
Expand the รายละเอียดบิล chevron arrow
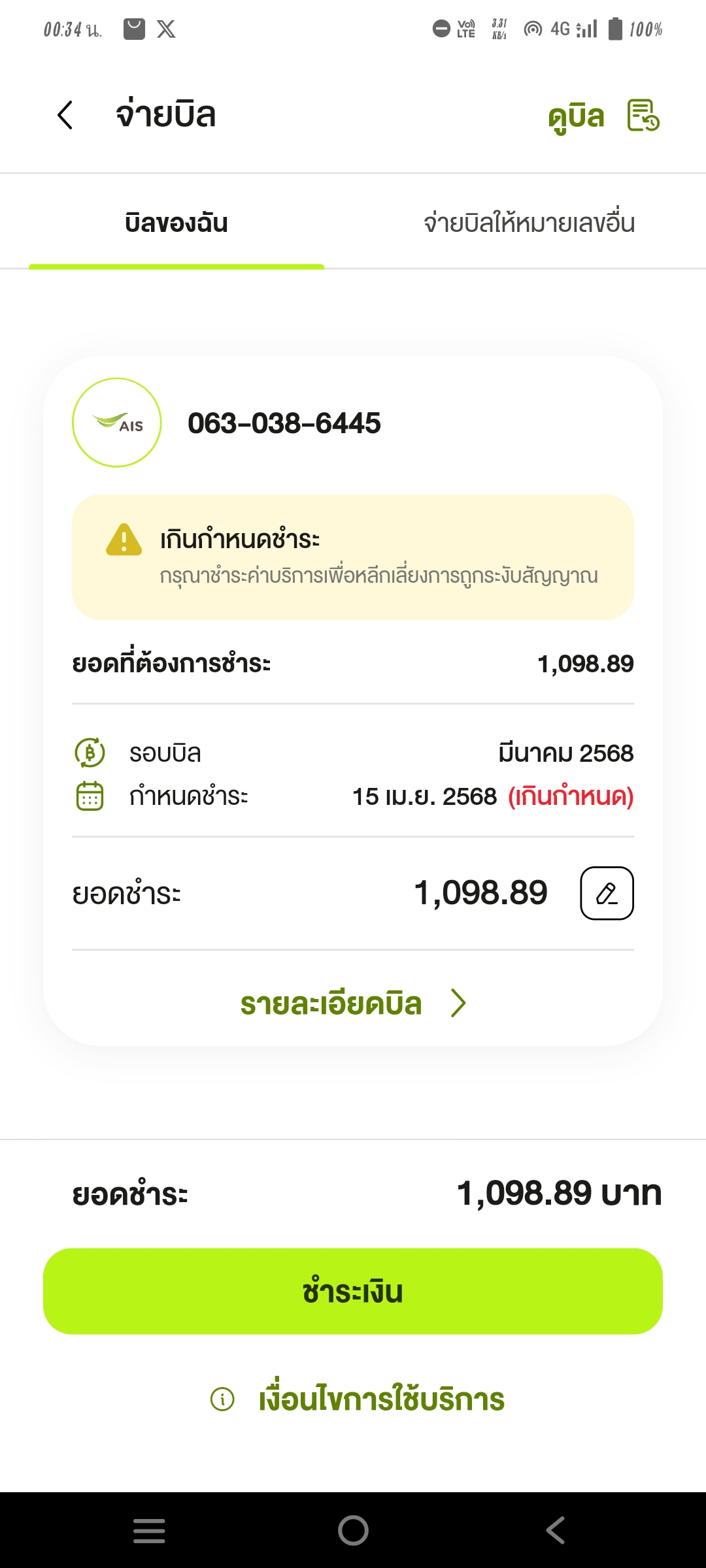(458, 1003)
